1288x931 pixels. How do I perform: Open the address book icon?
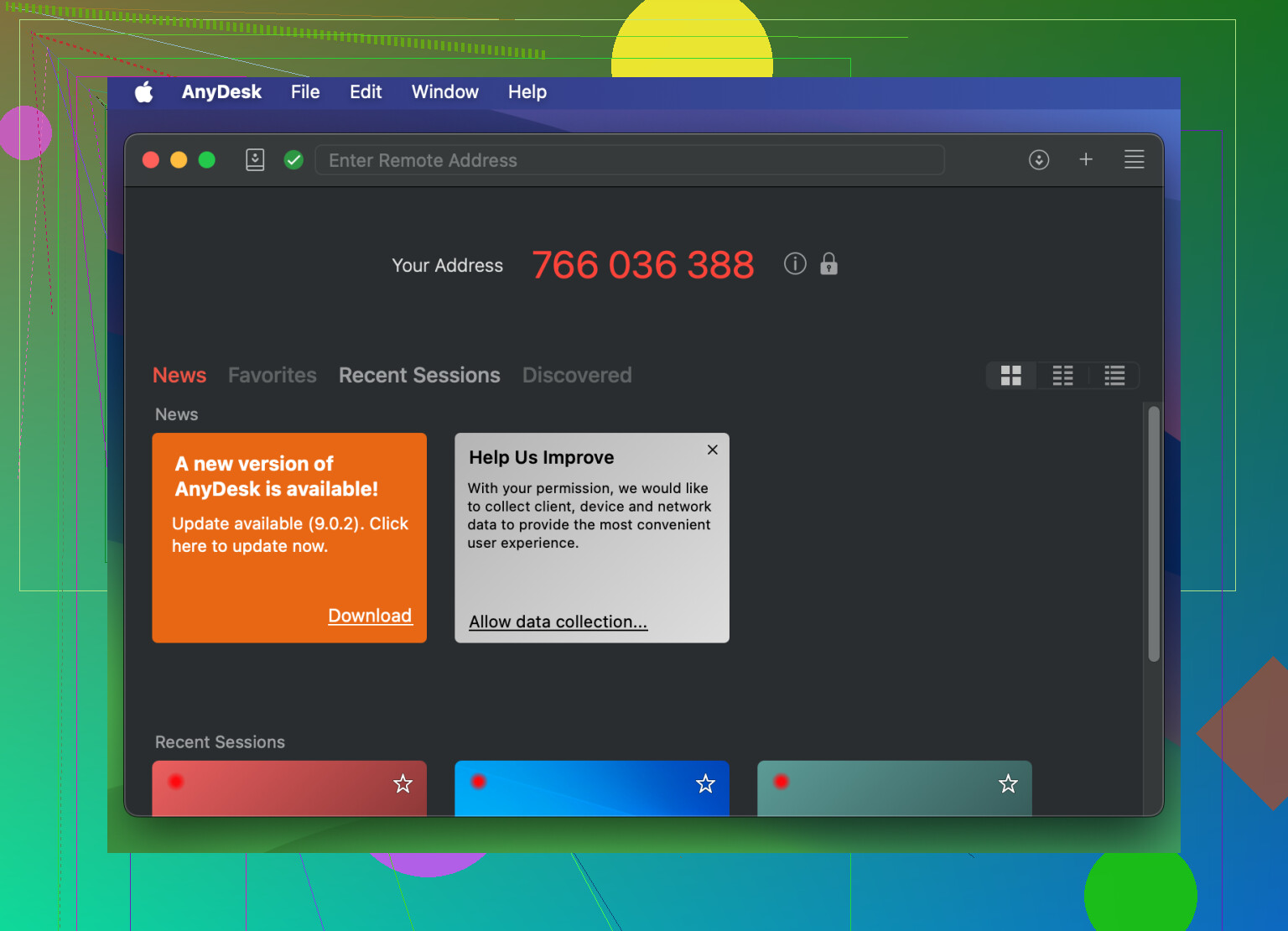point(255,159)
